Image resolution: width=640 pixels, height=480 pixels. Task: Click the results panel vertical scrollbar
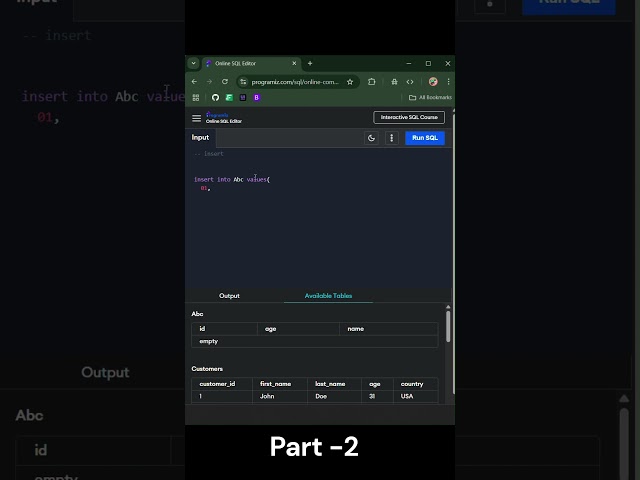(448, 325)
